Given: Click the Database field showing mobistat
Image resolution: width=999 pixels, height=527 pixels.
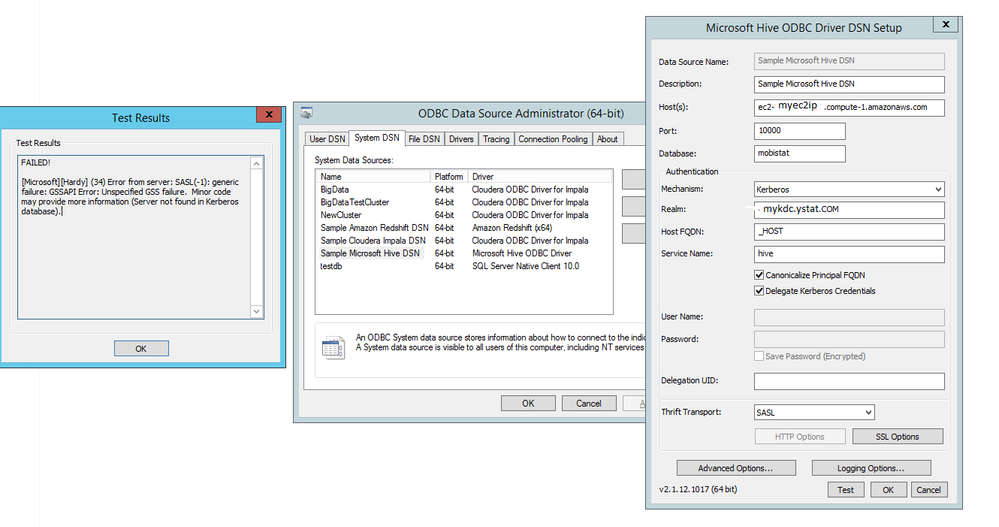Looking at the screenshot, I should 800,154.
